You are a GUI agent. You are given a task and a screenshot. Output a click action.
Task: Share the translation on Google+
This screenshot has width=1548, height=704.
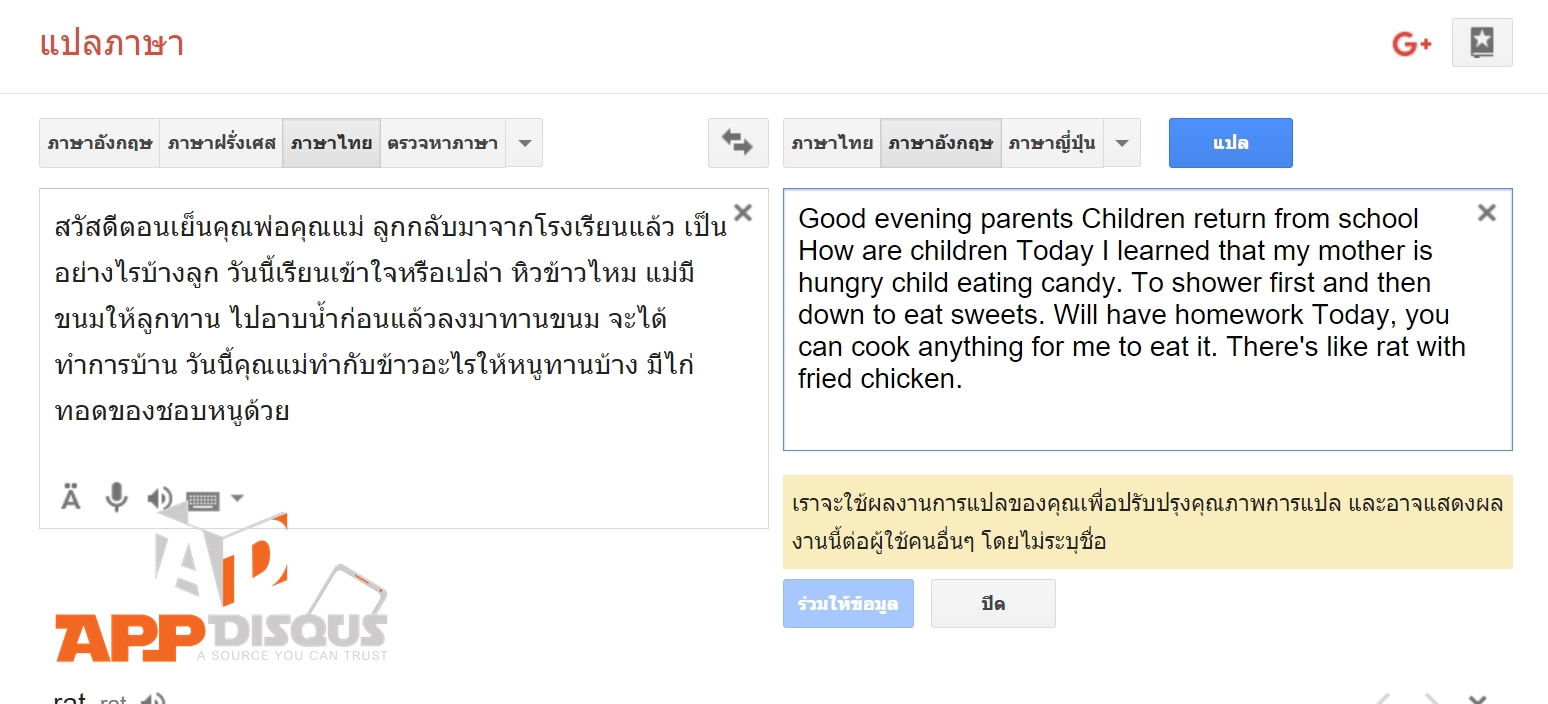1410,43
